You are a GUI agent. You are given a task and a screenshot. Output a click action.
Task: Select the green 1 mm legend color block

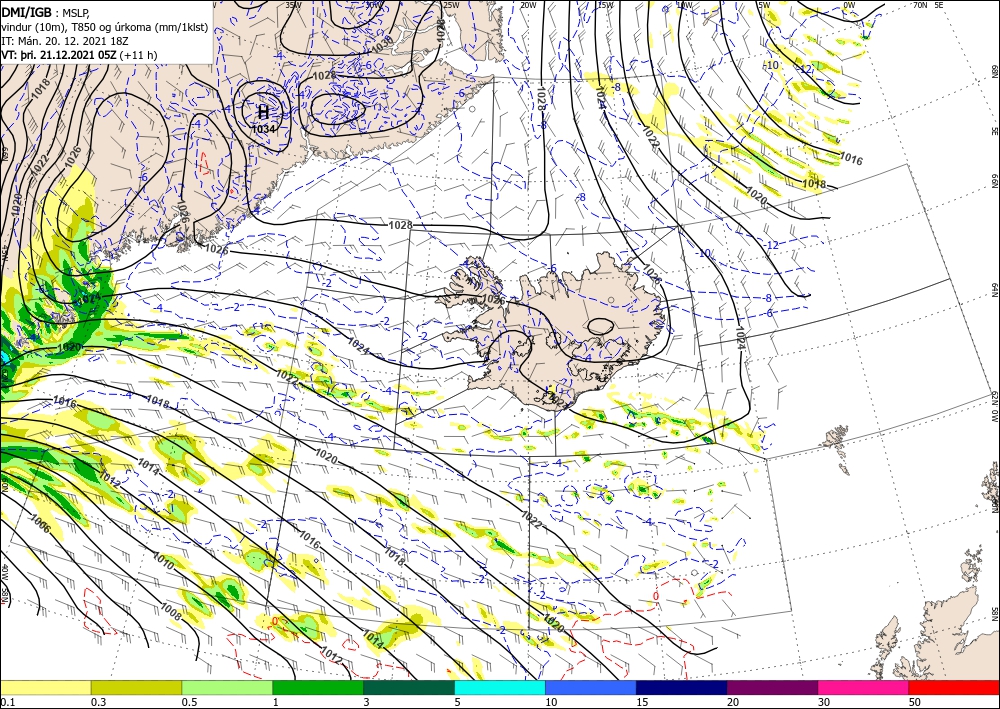point(318,687)
